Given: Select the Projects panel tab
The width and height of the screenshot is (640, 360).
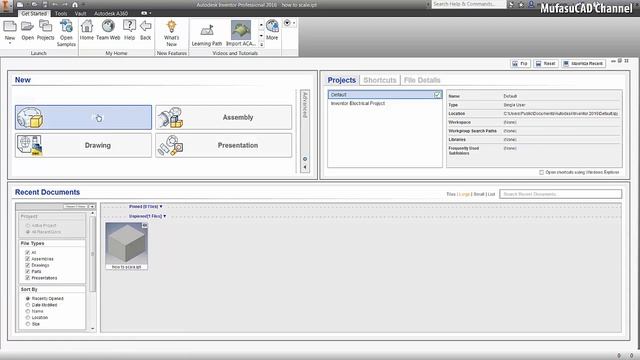Looking at the screenshot, I should [342, 80].
